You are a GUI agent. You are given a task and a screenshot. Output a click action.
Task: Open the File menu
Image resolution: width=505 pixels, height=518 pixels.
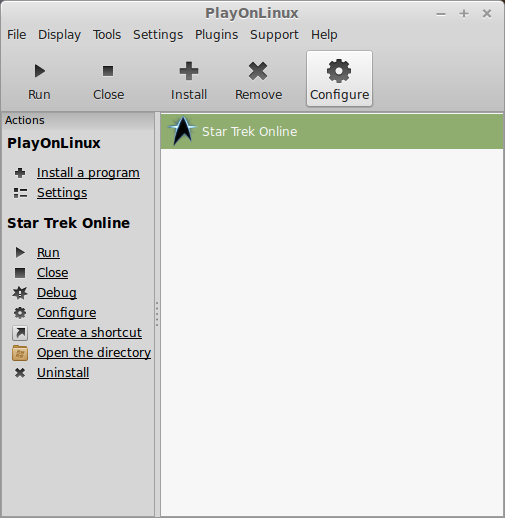(17, 35)
